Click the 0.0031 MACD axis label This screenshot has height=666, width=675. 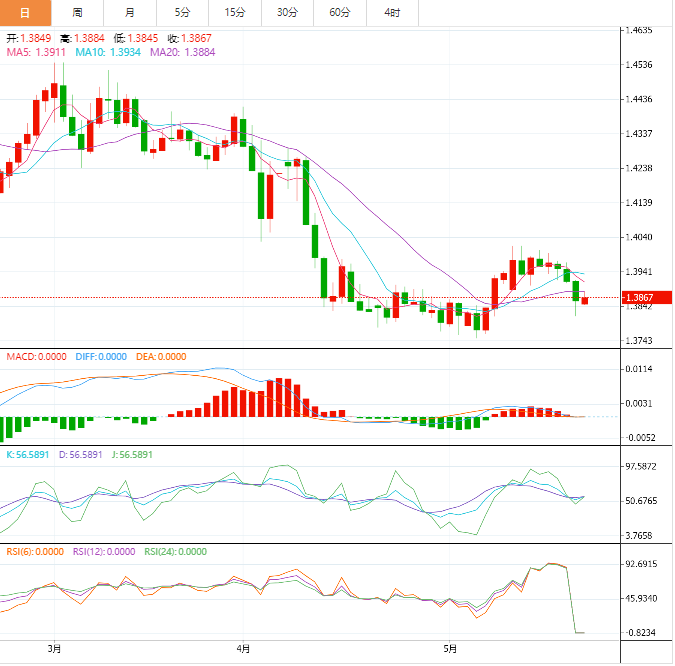(x=639, y=404)
